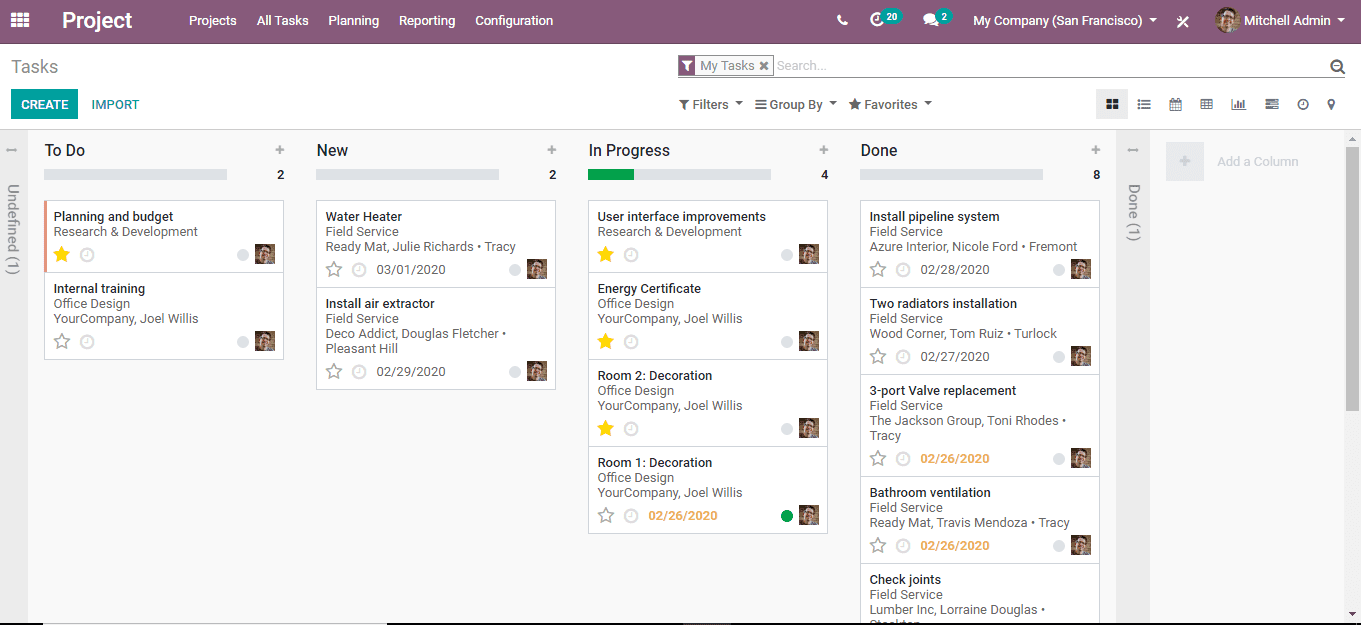Open the Planning menu
1361x625 pixels.
(x=354, y=21)
